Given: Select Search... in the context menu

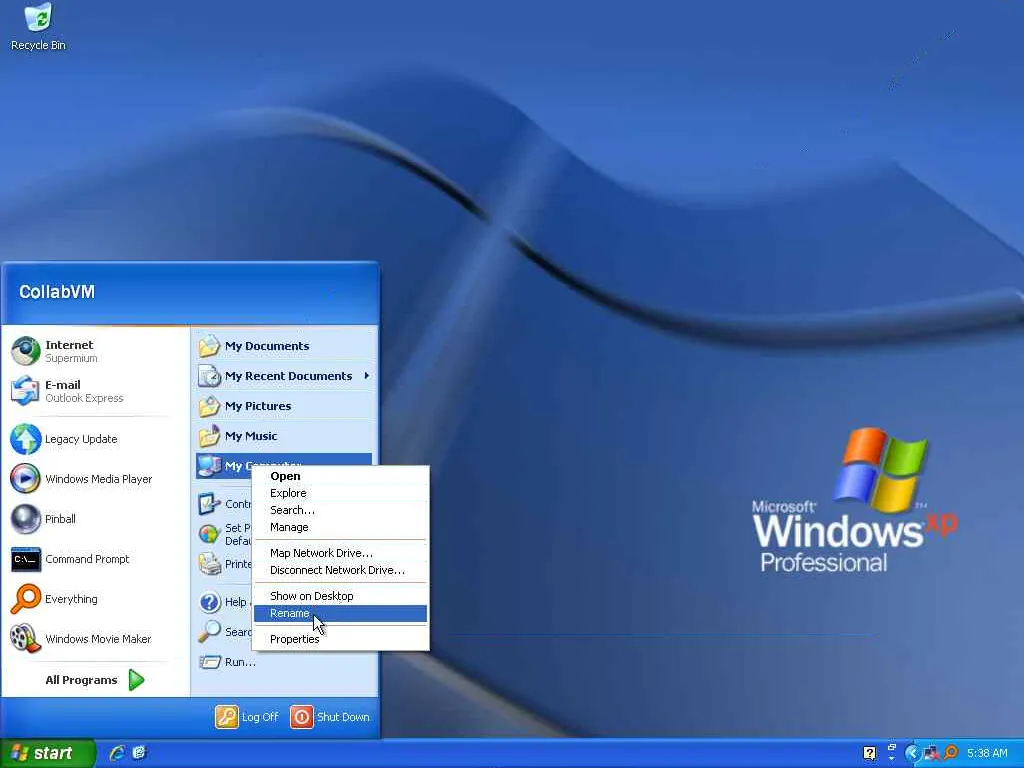Looking at the screenshot, I should click(340, 510).
